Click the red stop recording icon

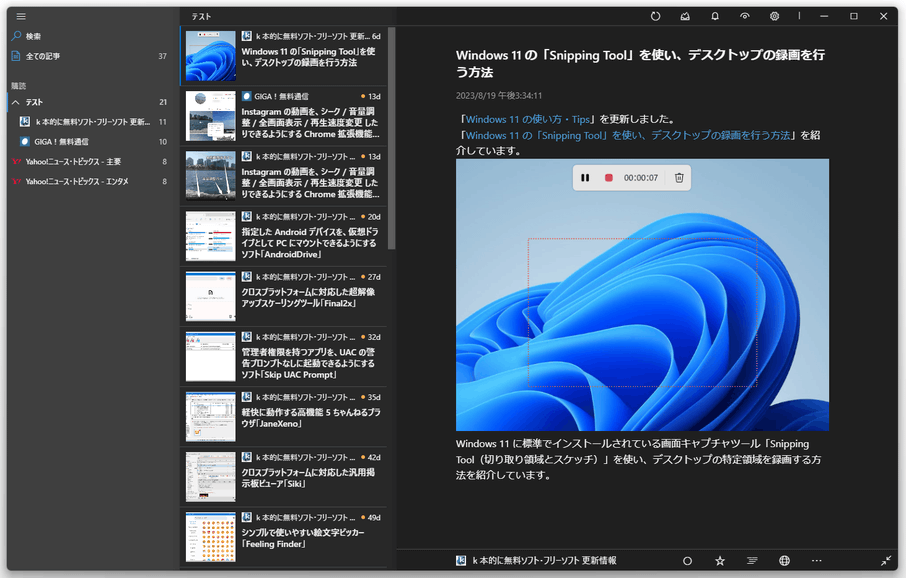click(608, 178)
